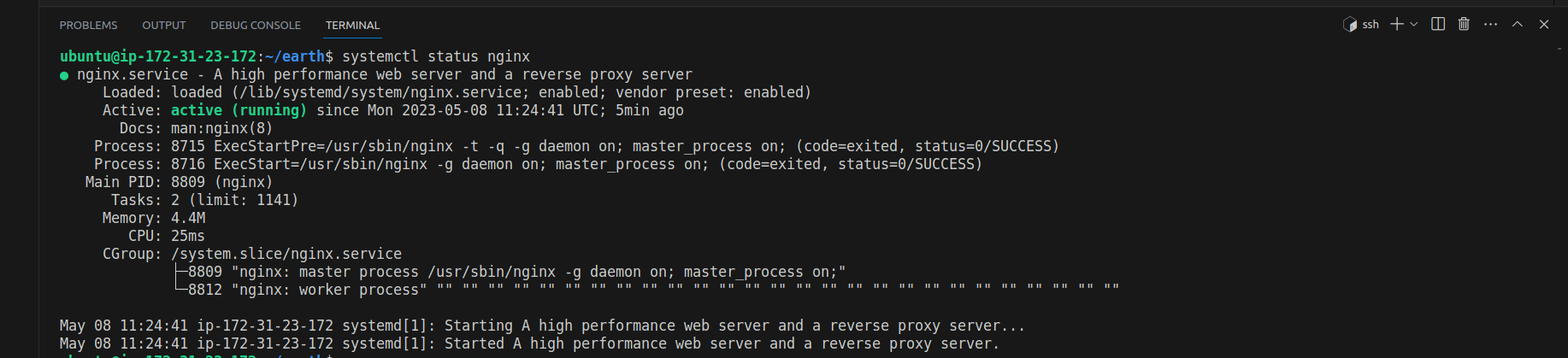This screenshot has width=1568, height=358.
Task: Click the man:nginx(8) docs reference
Action: (x=221, y=128)
